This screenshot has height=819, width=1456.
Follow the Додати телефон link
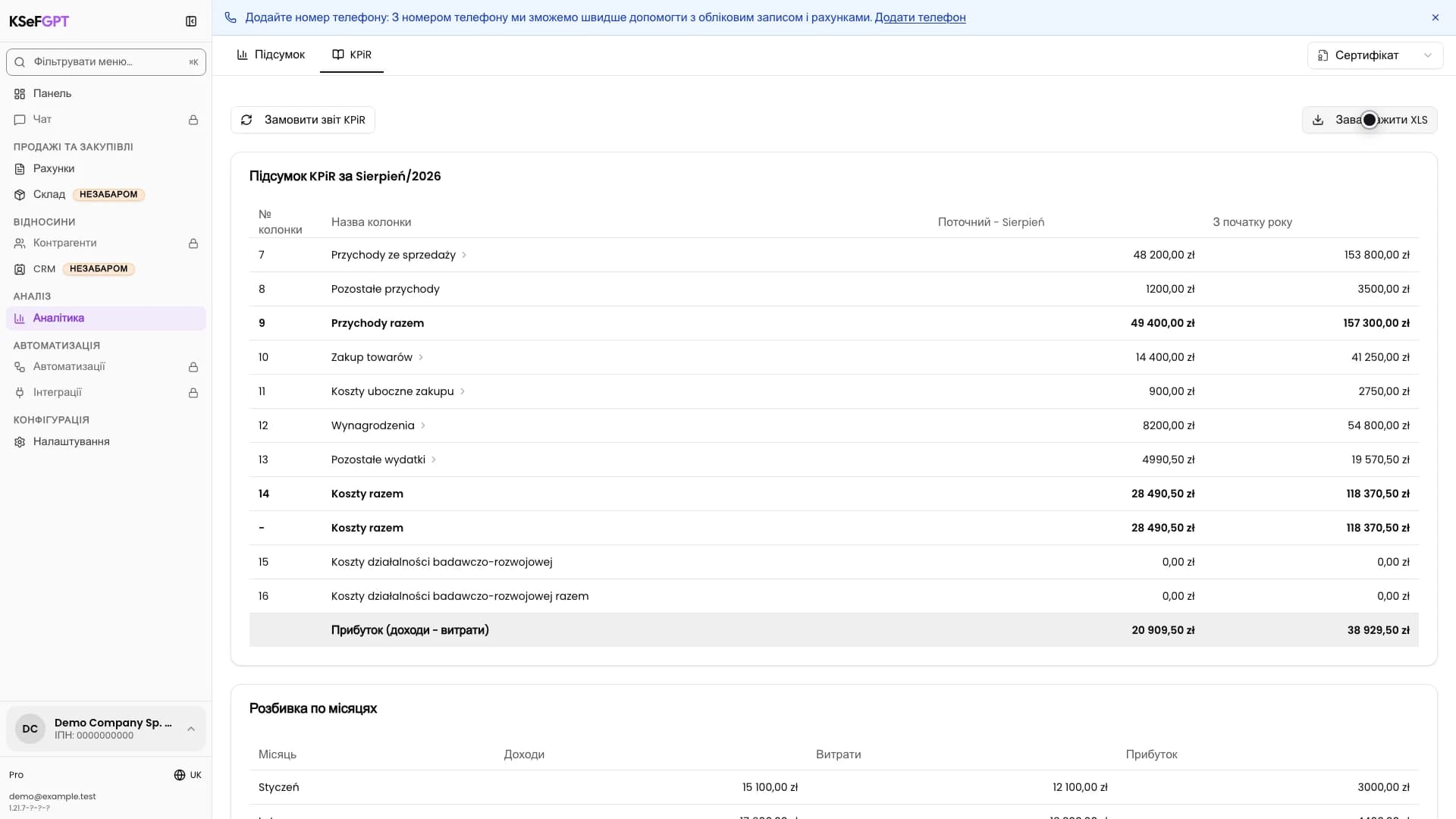click(x=920, y=17)
